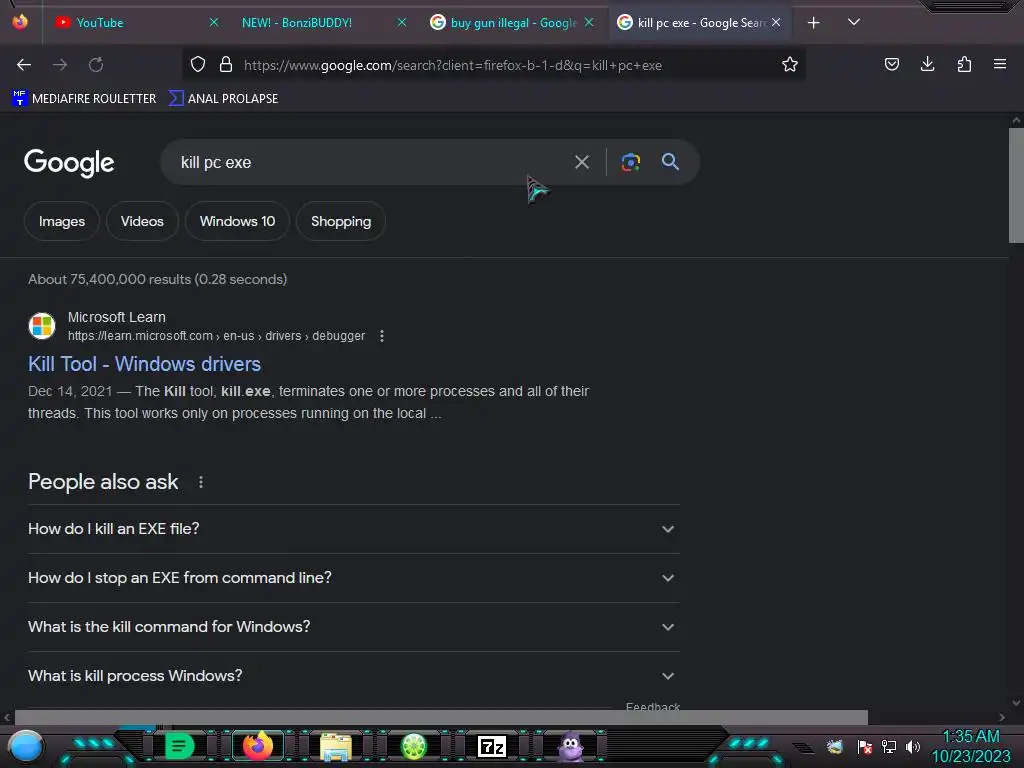Open the MEDIAFIRE ROULETTER bookmark
Screen dimensions: 1024x768
point(85,99)
